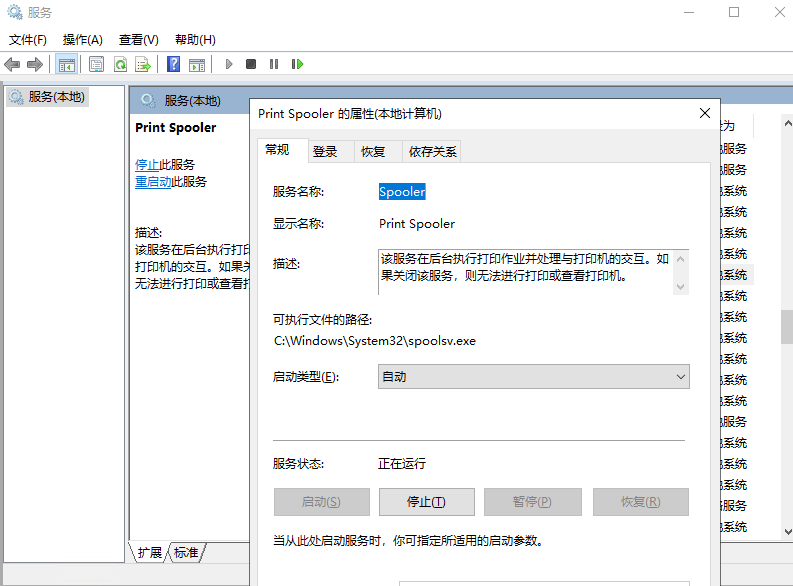The width and height of the screenshot is (793, 586).
Task: Open the 查看(V) menu
Action: click(x=139, y=39)
